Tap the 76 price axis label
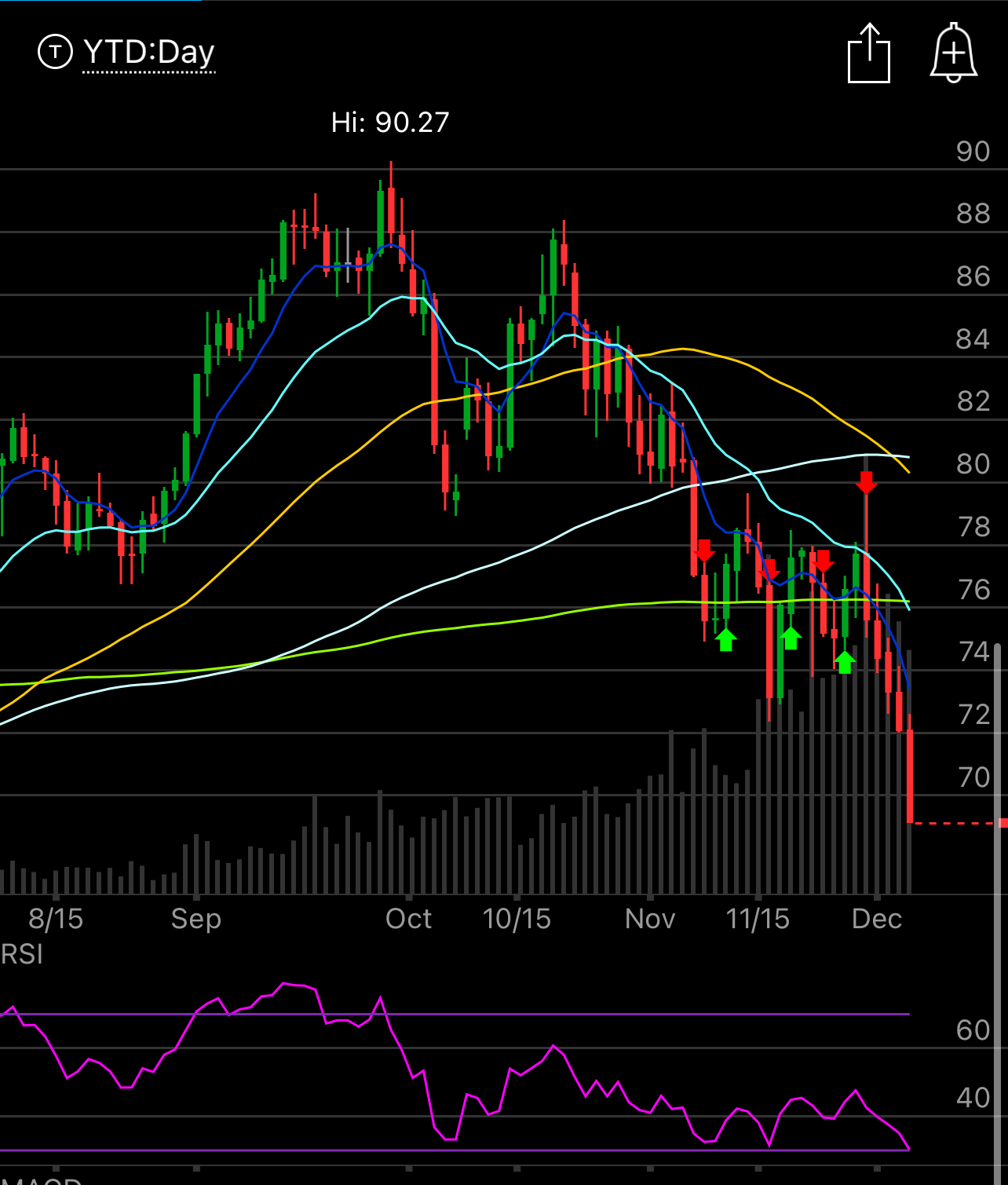 click(973, 590)
